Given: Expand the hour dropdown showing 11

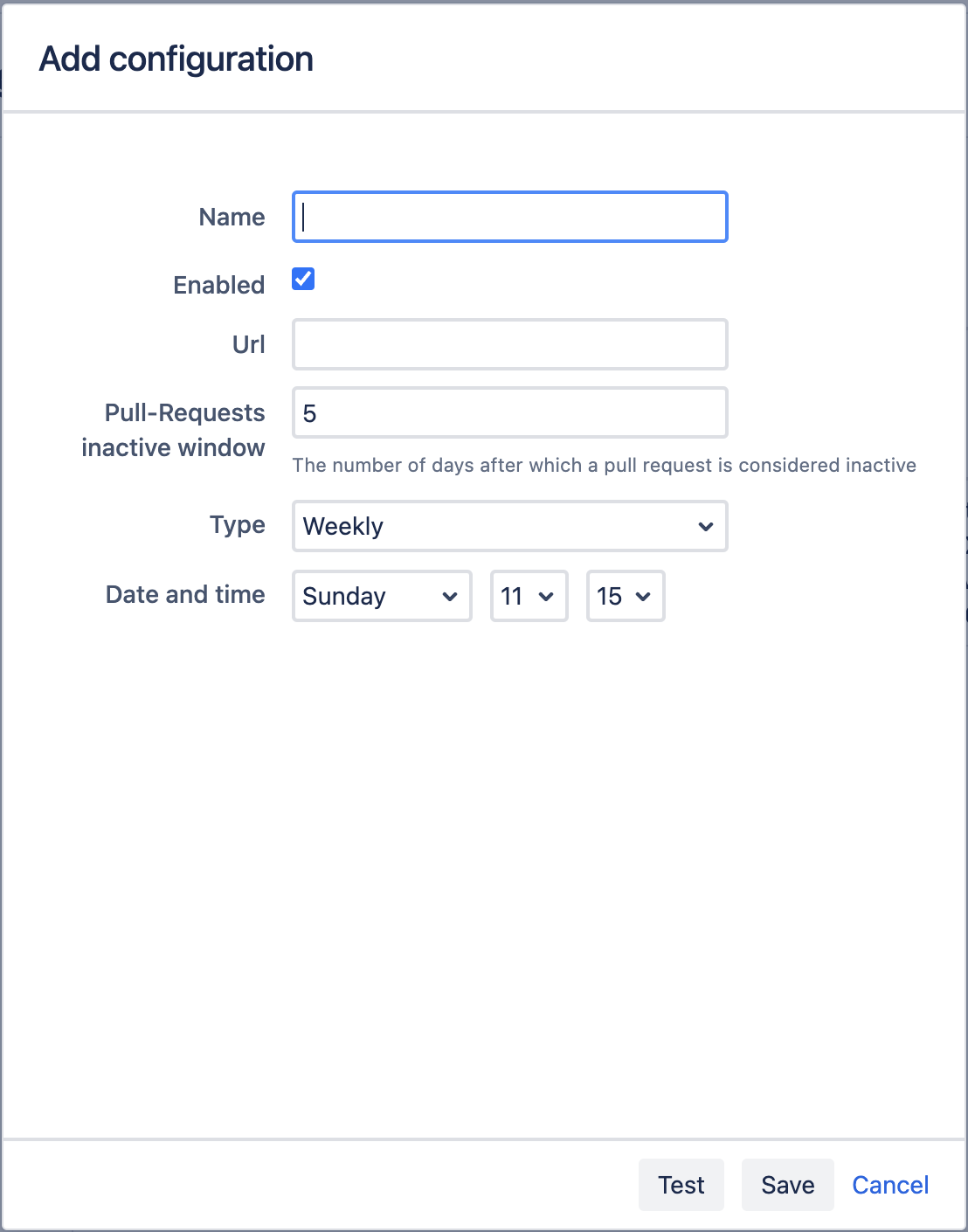Looking at the screenshot, I should pyautogui.click(x=529, y=596).
